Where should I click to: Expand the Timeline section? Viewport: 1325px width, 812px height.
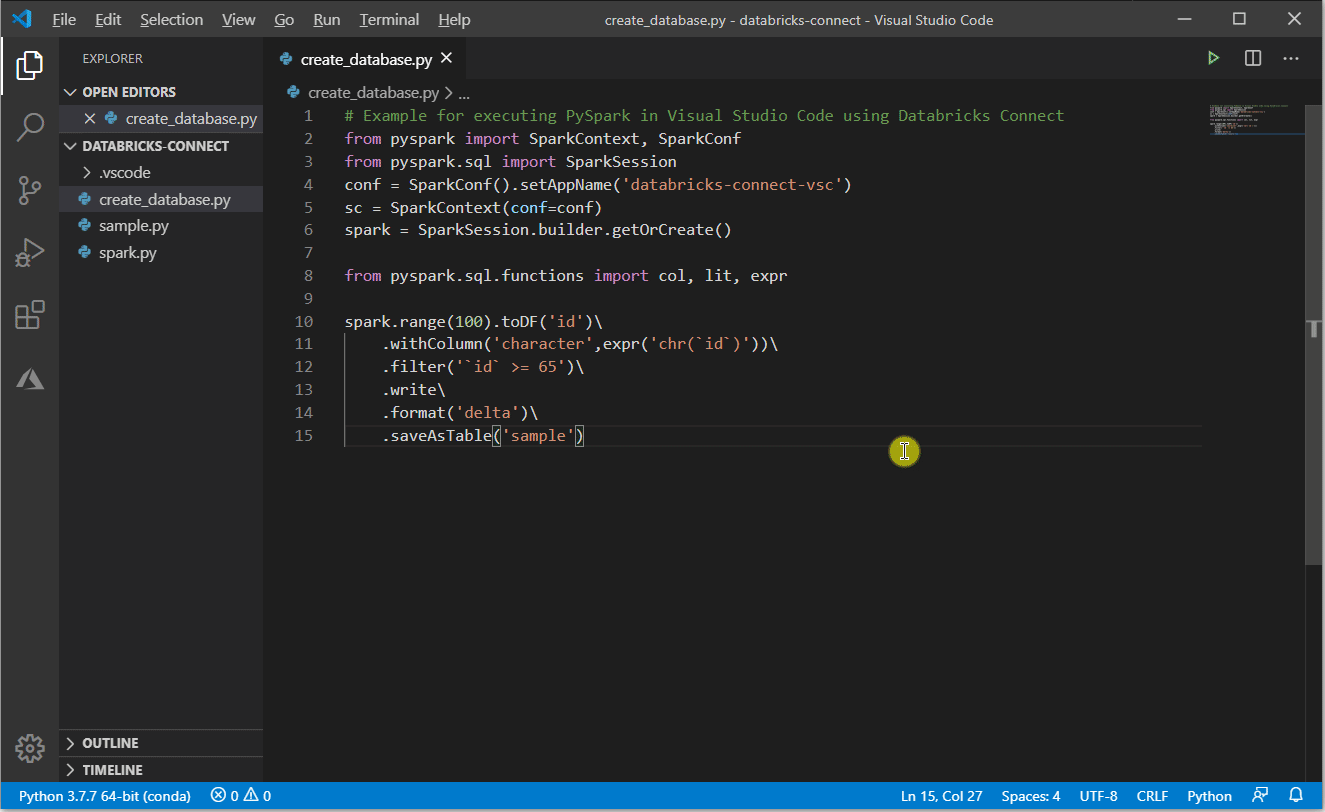(x=161, y=770)
